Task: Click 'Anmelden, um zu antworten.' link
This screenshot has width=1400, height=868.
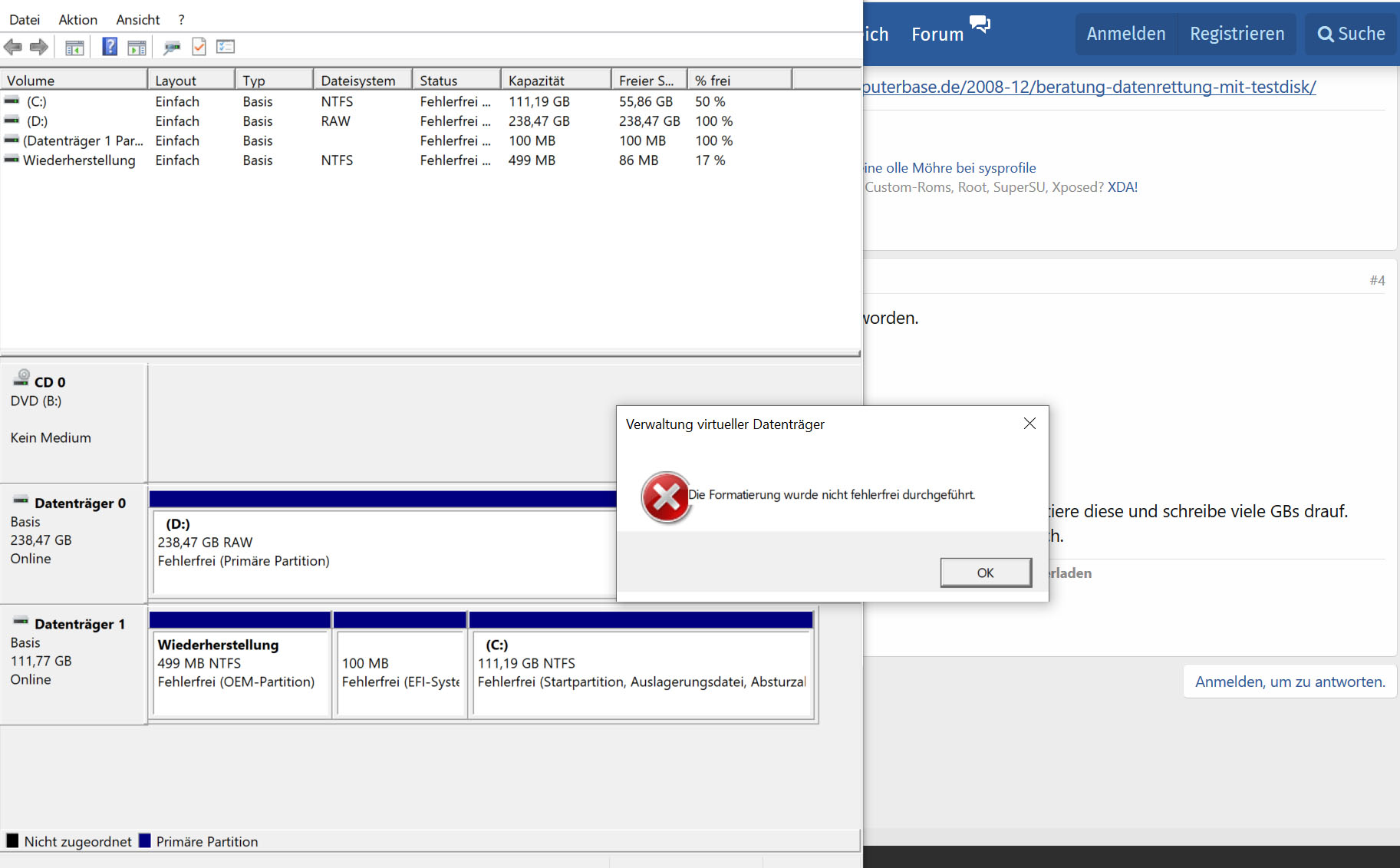Action: coord(1290,682)
